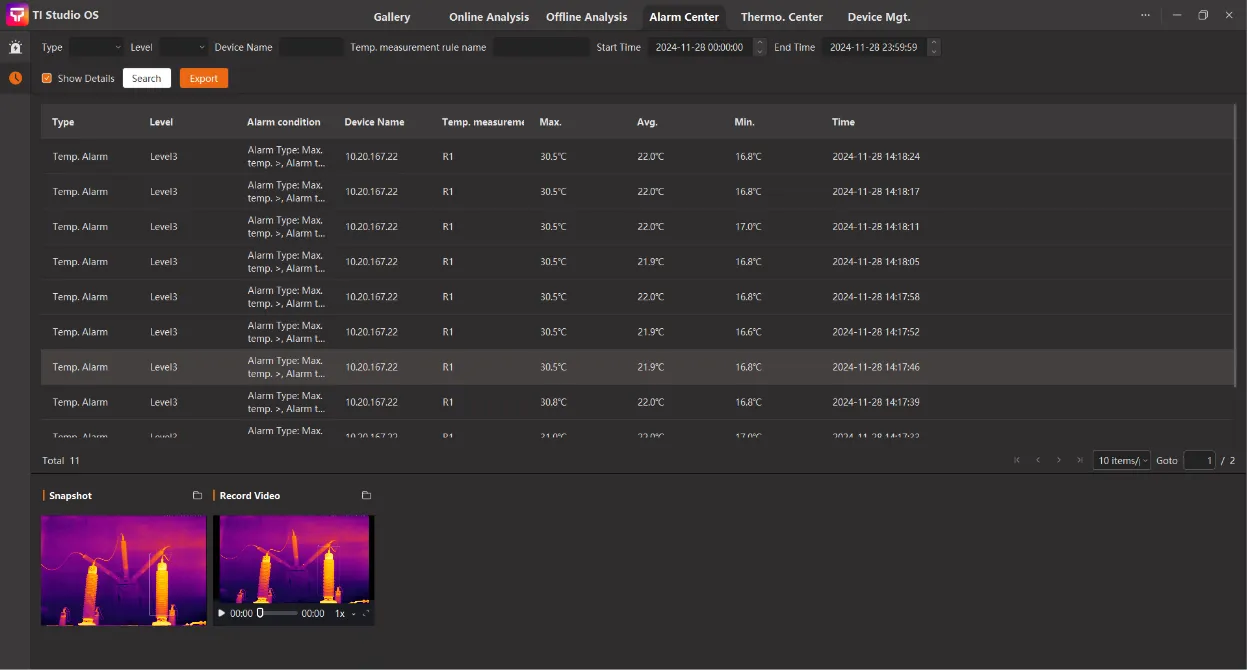
Task: Jump to the last alarm page
Action: point(1079,460)
